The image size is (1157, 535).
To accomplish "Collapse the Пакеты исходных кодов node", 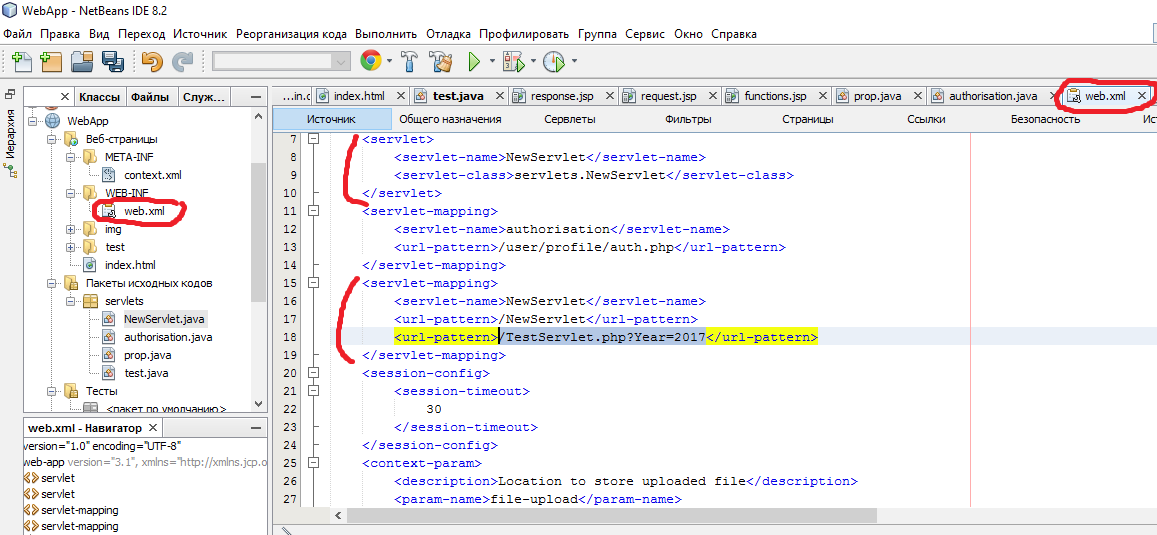I will coord(52,283).
